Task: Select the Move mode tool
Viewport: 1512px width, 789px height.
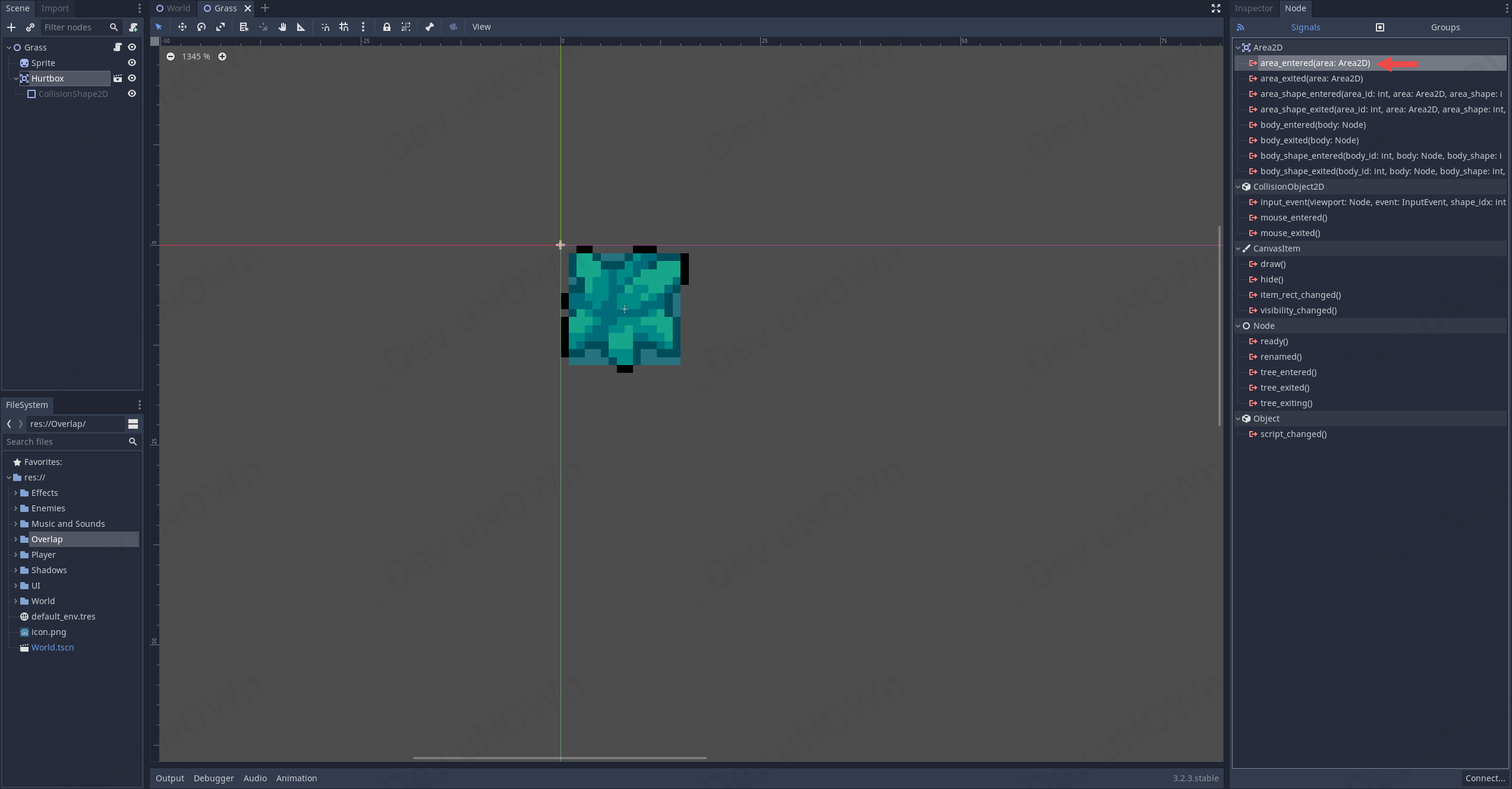Action: point(182,27)
